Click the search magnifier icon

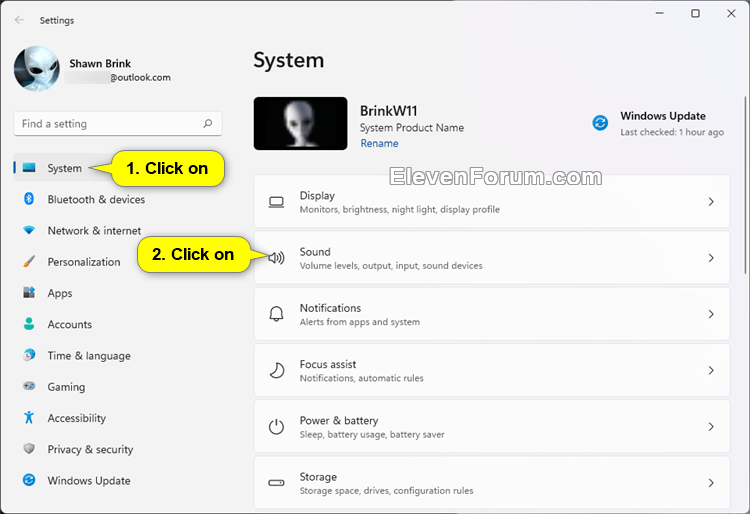pos(208,123)
